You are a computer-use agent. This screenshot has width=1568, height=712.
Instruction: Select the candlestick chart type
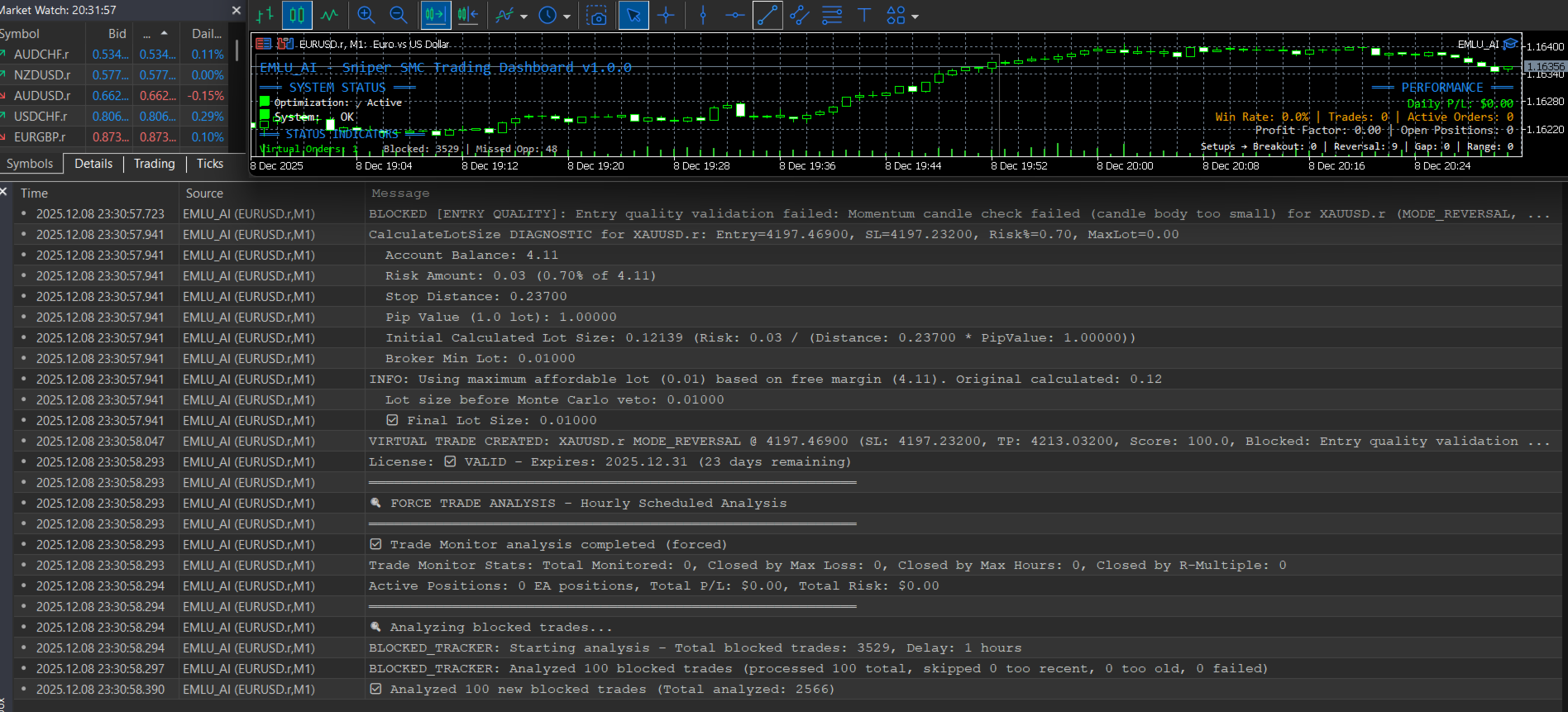pyautogui.click(x=297, y=15)
